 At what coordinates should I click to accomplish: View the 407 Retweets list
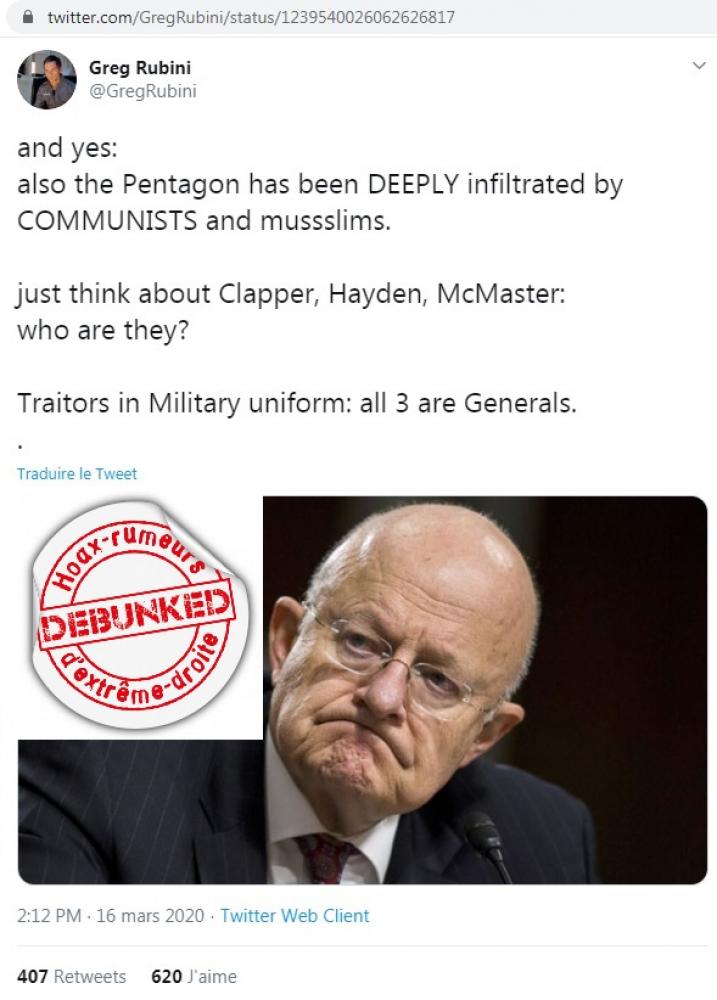71,976
